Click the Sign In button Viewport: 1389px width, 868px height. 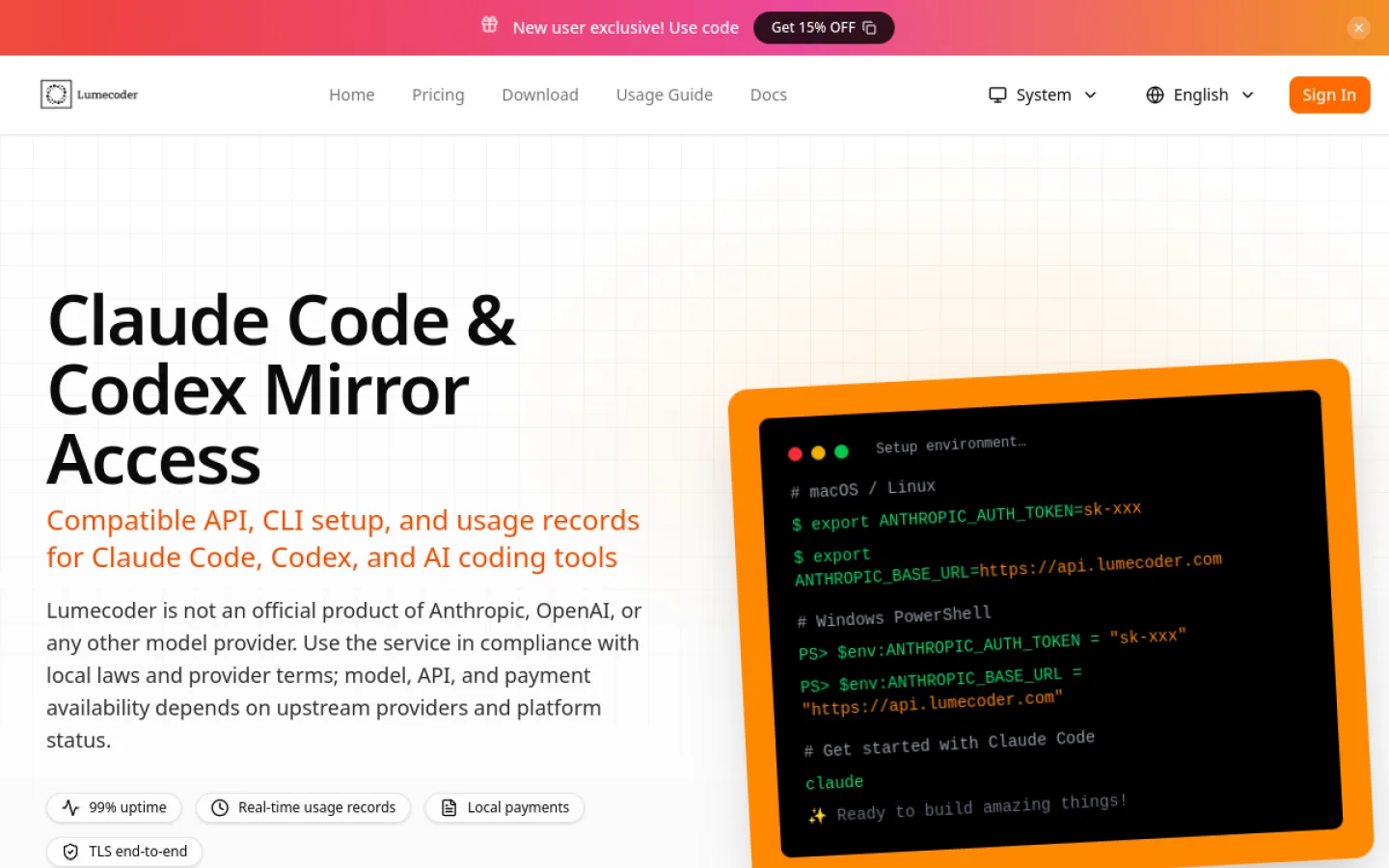1329,95
